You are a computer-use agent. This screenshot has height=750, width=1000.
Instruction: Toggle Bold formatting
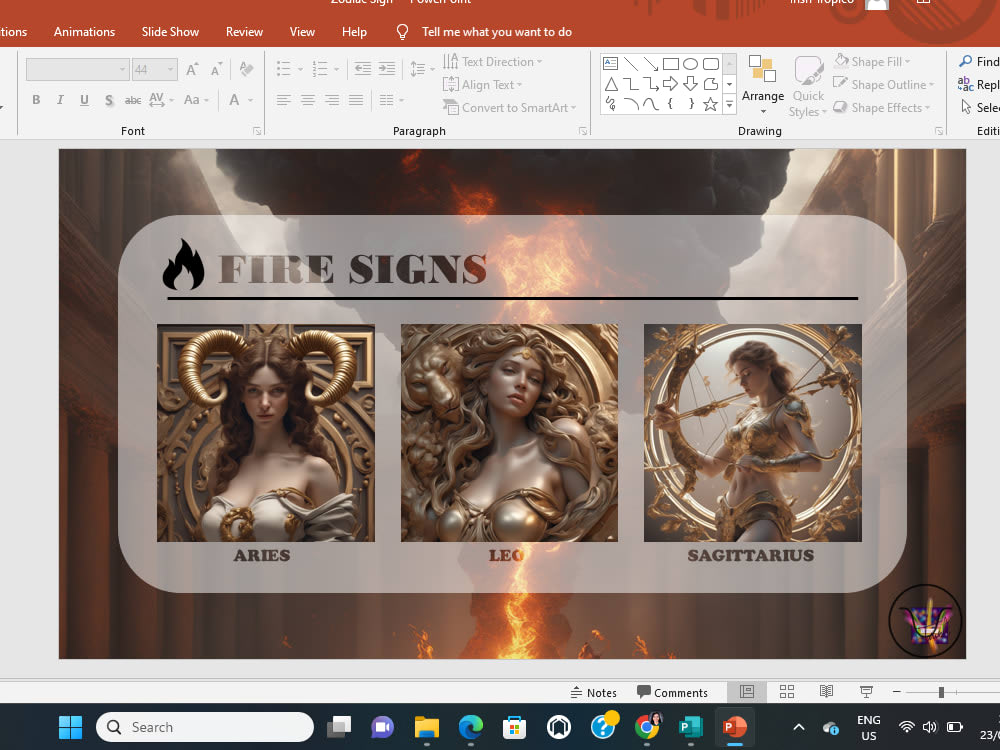click(x=36, y=100)
